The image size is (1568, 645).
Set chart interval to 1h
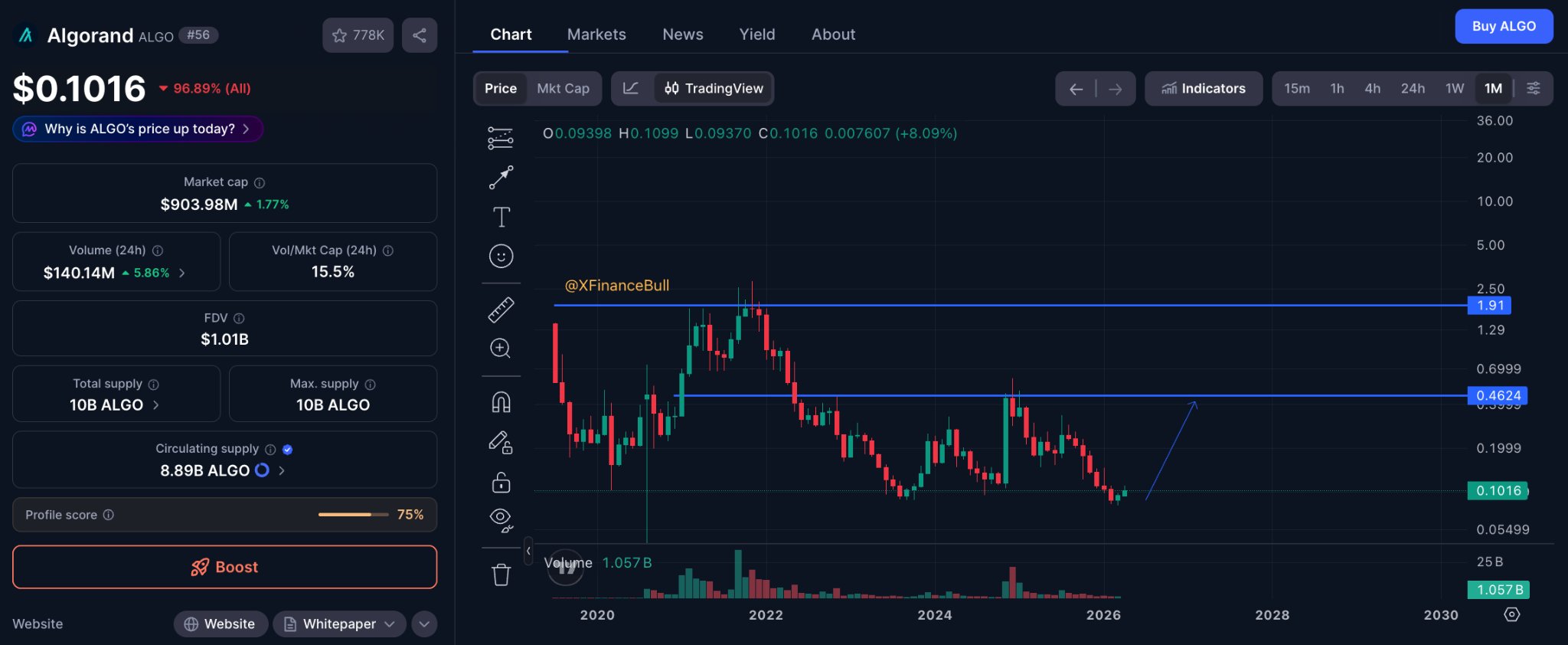(1338, 89)
